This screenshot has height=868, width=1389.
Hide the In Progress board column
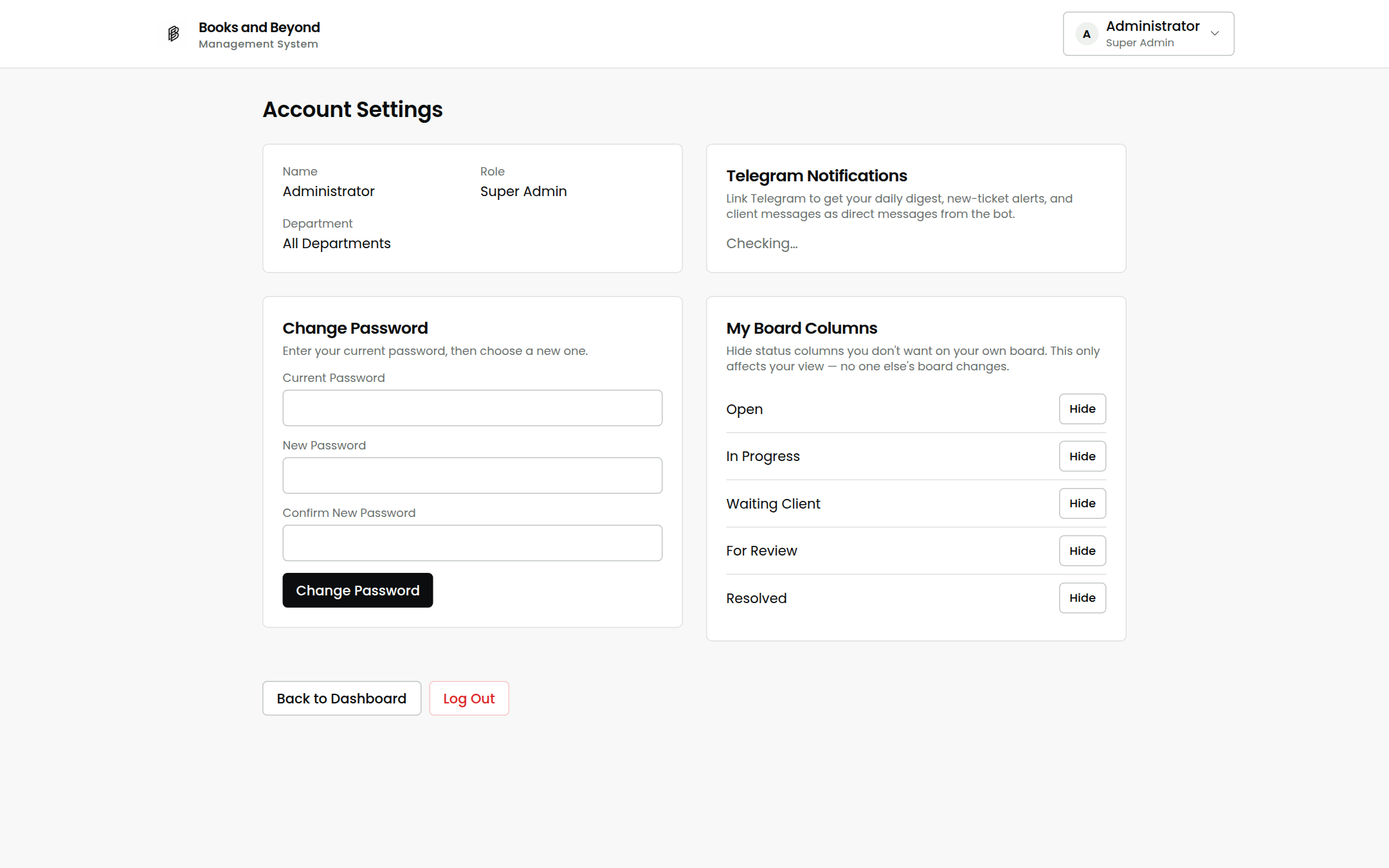(x=1082, y=457)
